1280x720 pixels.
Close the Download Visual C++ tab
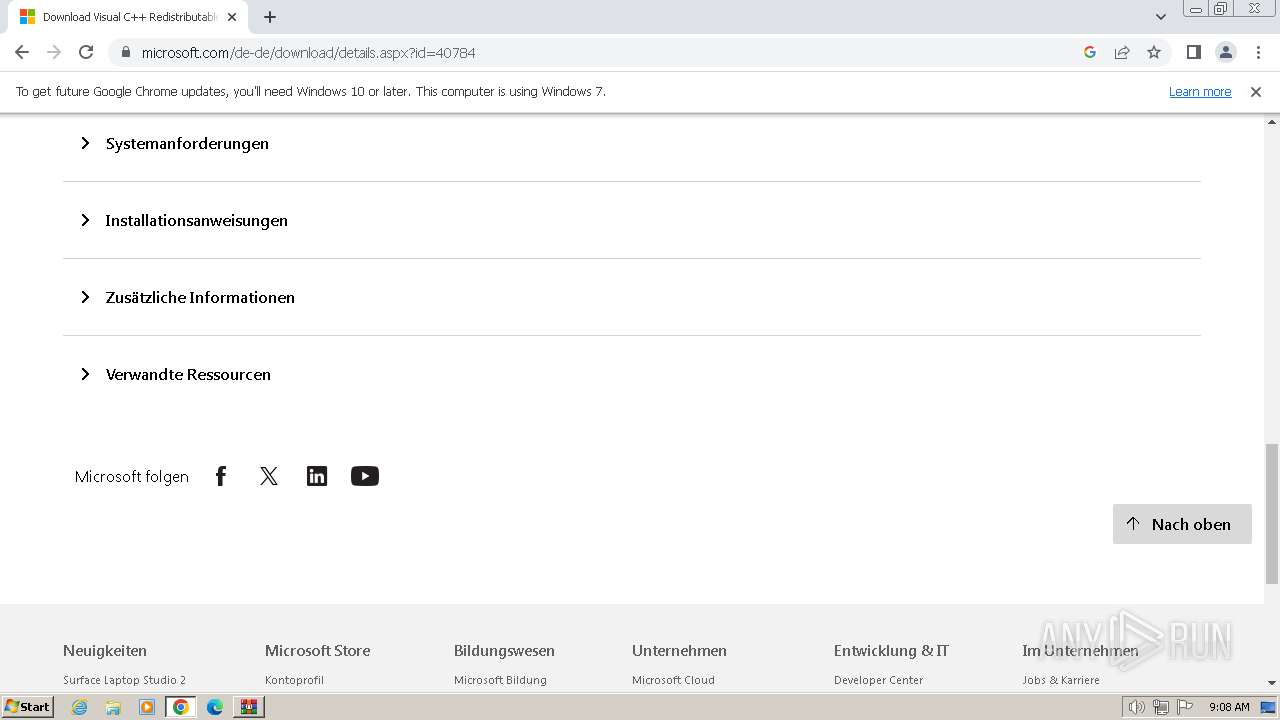tap(232, 17)
